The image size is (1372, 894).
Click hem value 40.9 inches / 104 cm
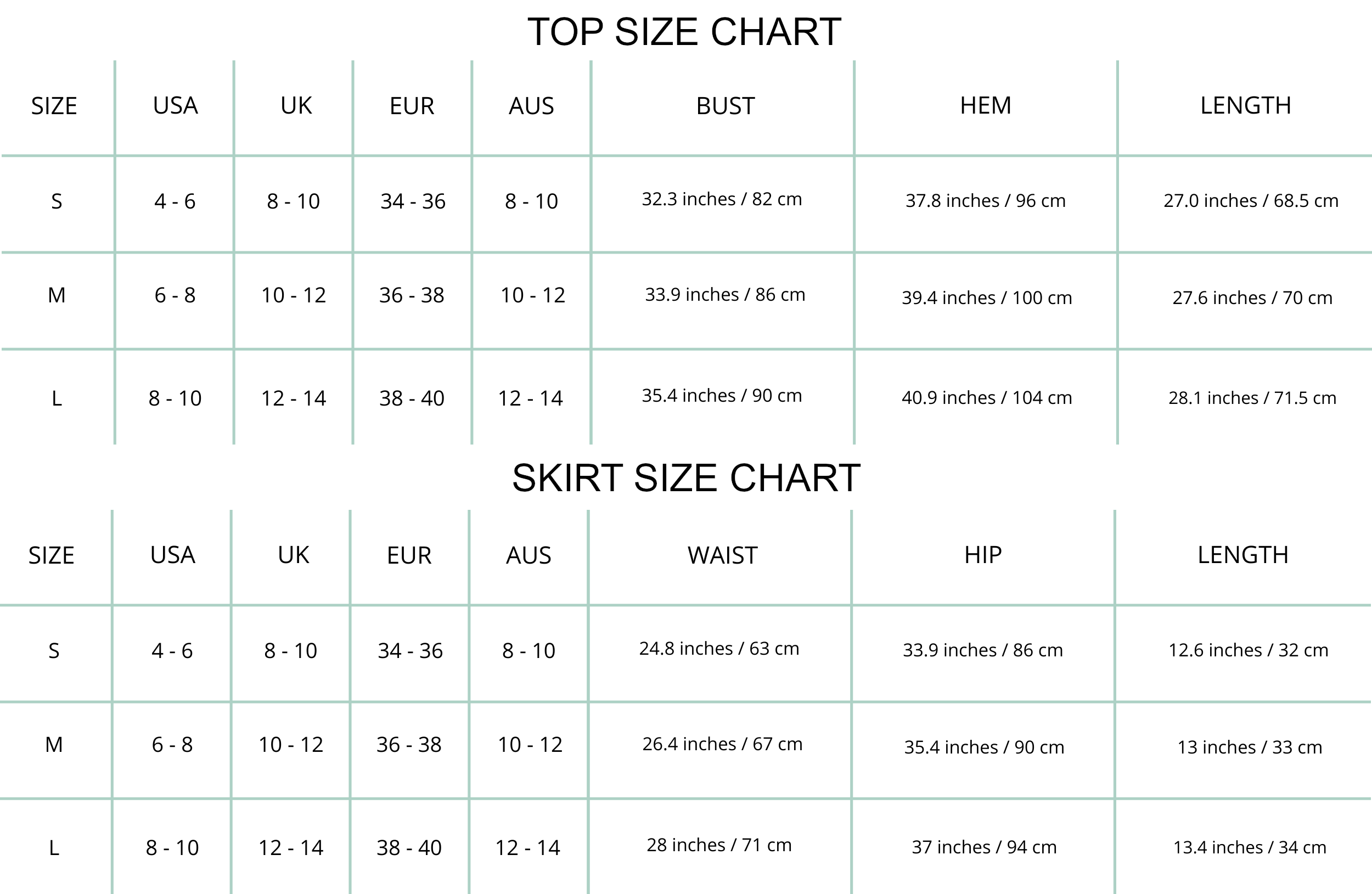(x=987, y=398)
